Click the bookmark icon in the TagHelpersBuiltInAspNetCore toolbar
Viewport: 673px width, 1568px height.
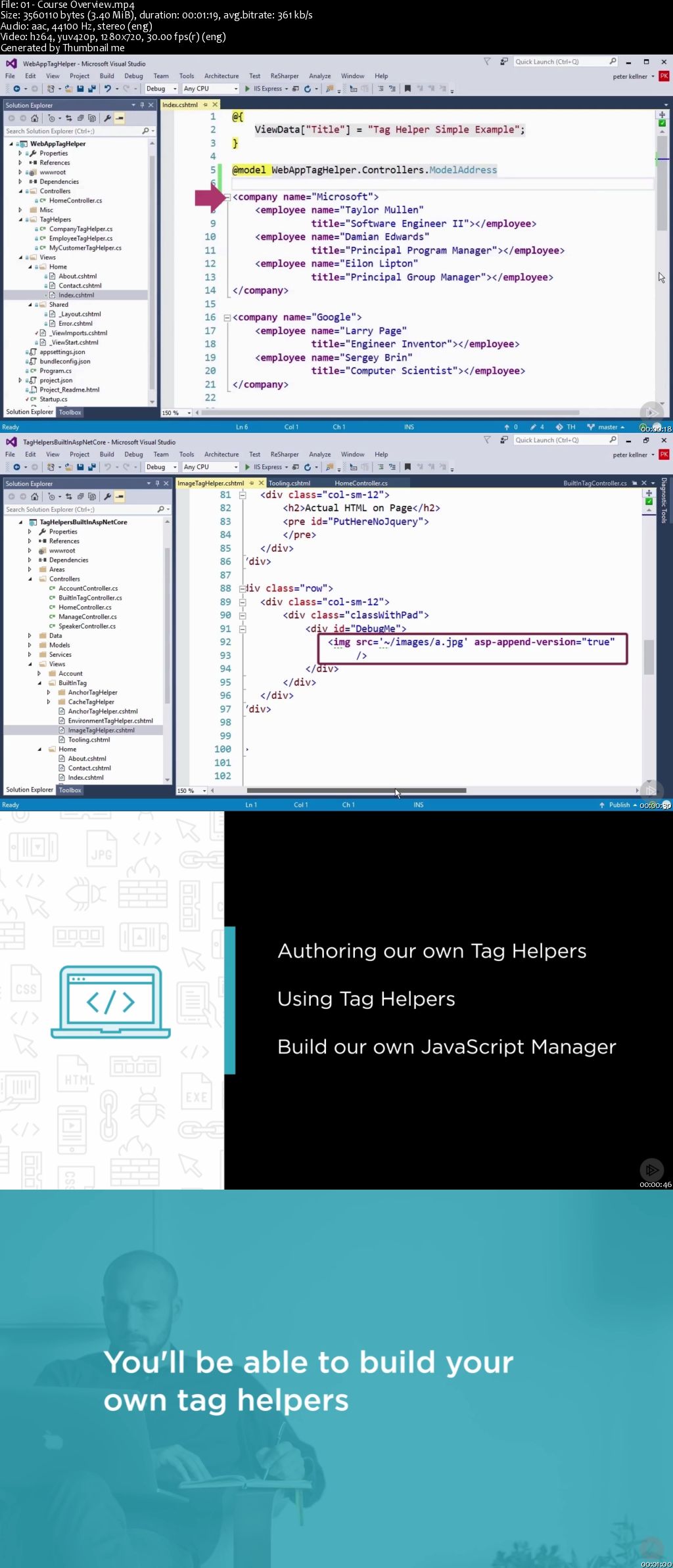(x=407, y=467)
